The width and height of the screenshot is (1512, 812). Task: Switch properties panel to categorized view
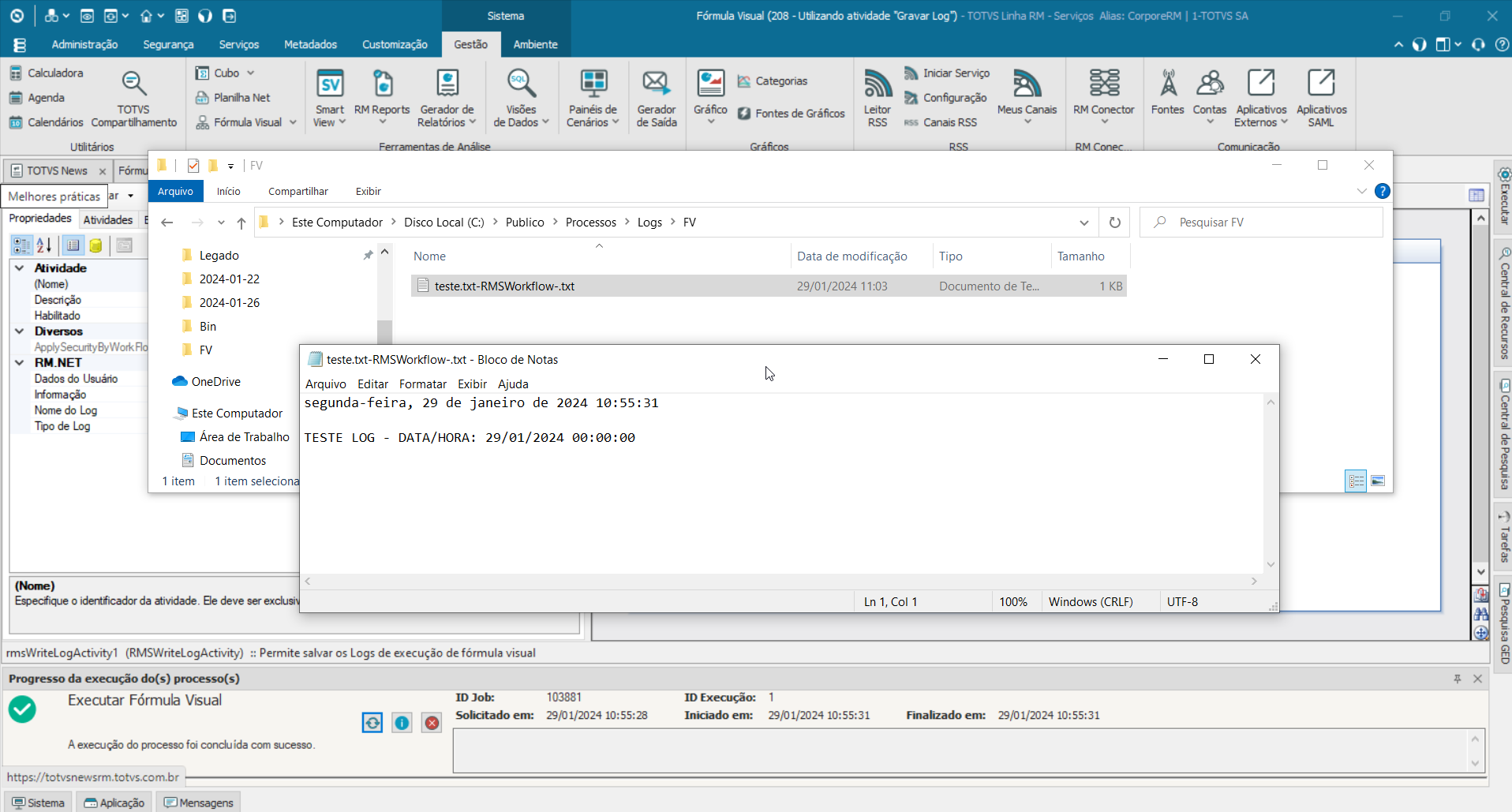click(21, 245)
